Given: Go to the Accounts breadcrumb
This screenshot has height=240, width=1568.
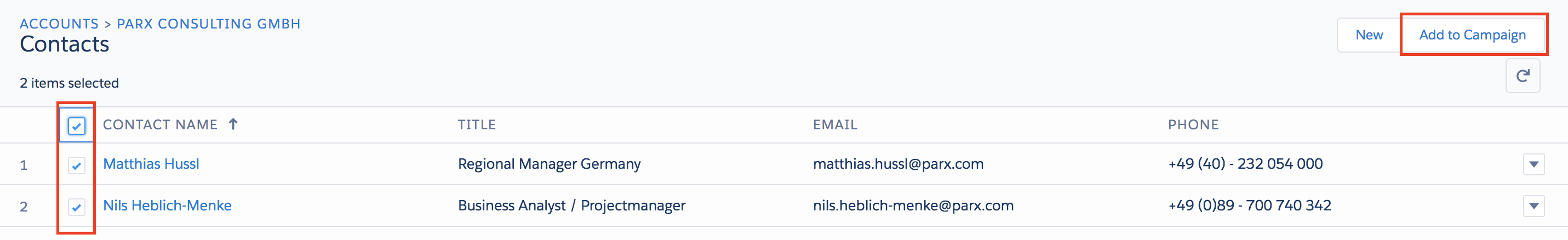Looking at the screenshot, I should 59,24.
